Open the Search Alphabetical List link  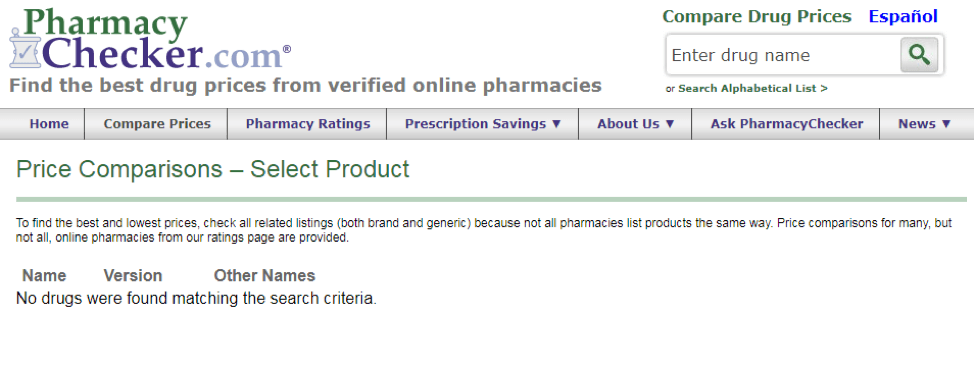coord(753,88)
